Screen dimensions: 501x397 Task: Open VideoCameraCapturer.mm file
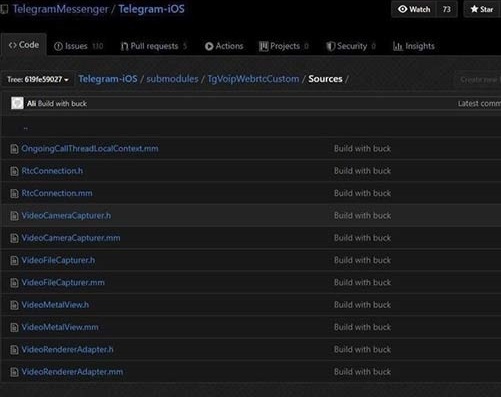(x=71, y=238)
